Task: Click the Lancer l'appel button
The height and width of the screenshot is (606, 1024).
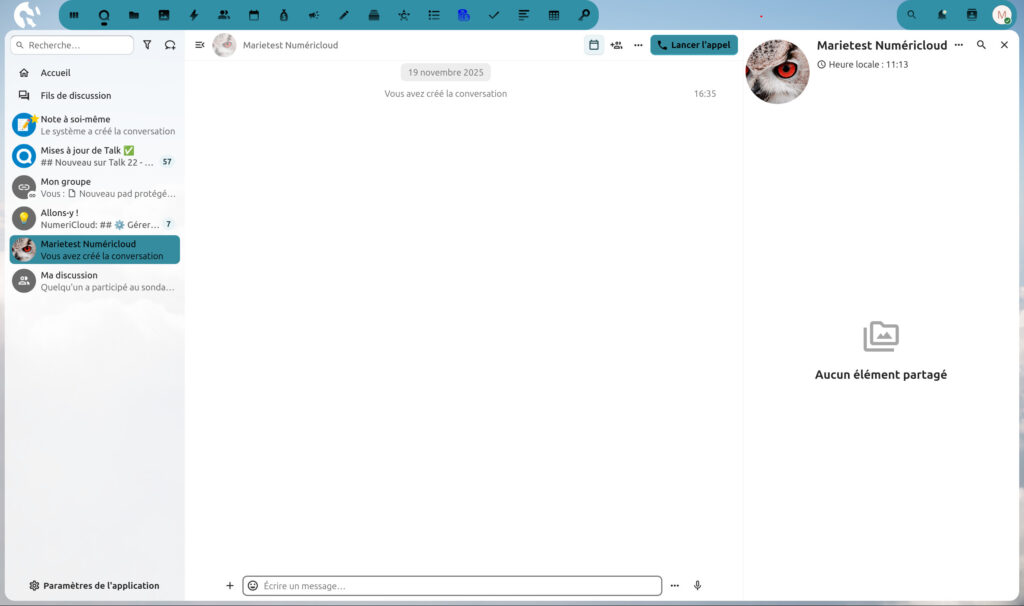Action: click(694, 45)
